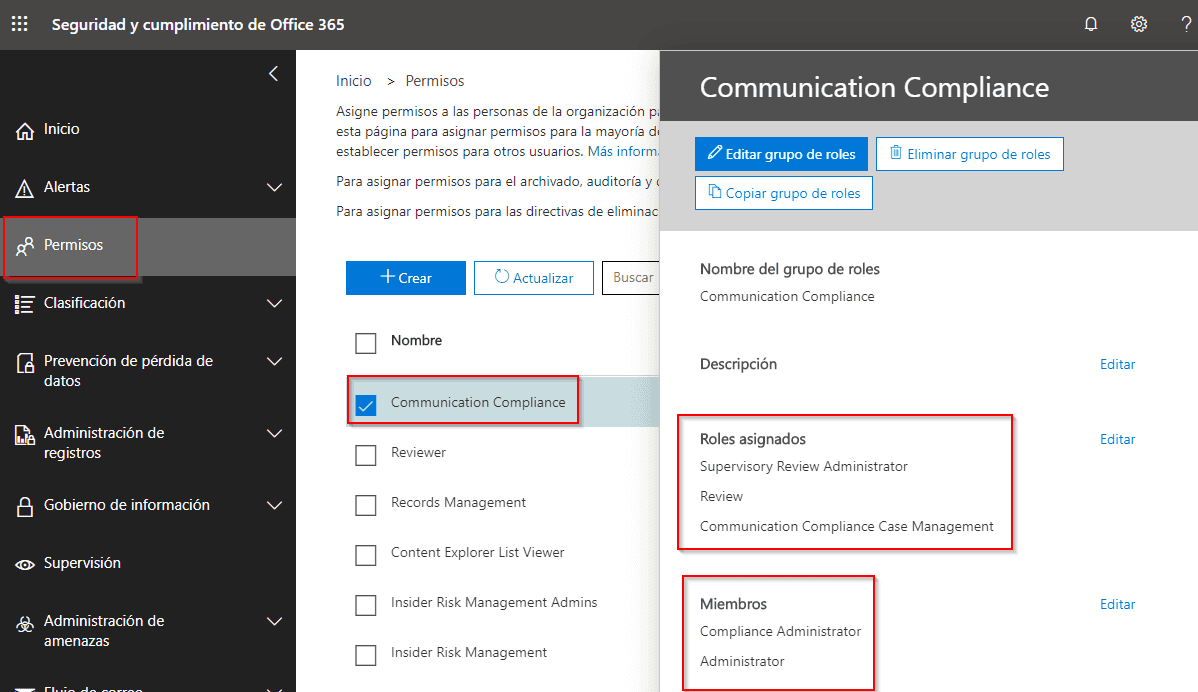Open Clasificación in the sidebar
The height and width of the screenshot is (692, 1198).
click(147, 303)
